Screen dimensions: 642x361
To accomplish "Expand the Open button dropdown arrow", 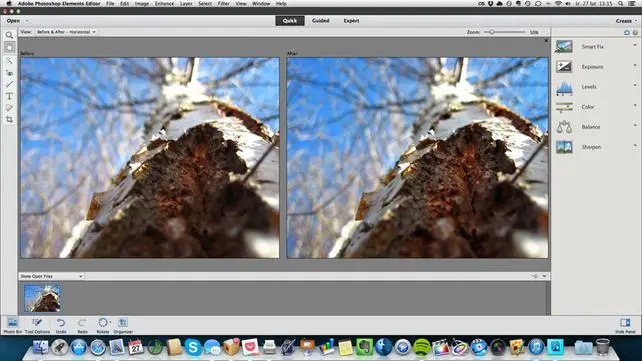I will (x=27, y=21).
